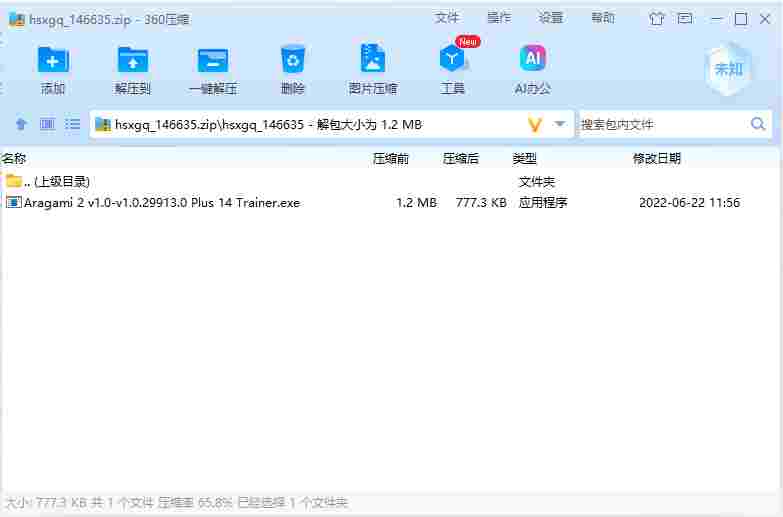Open the AI办公 office icon

pyautogui.click(x=532, y=58)
